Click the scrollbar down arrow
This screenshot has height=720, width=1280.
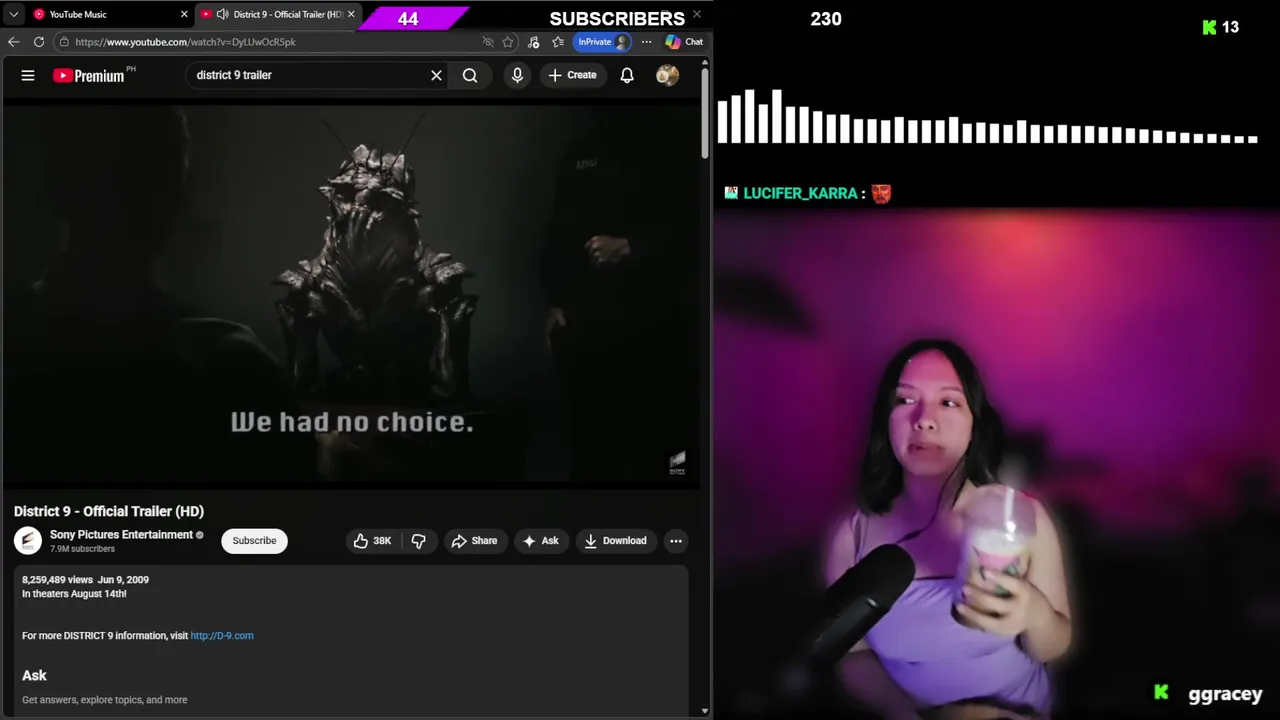(705, 711)
